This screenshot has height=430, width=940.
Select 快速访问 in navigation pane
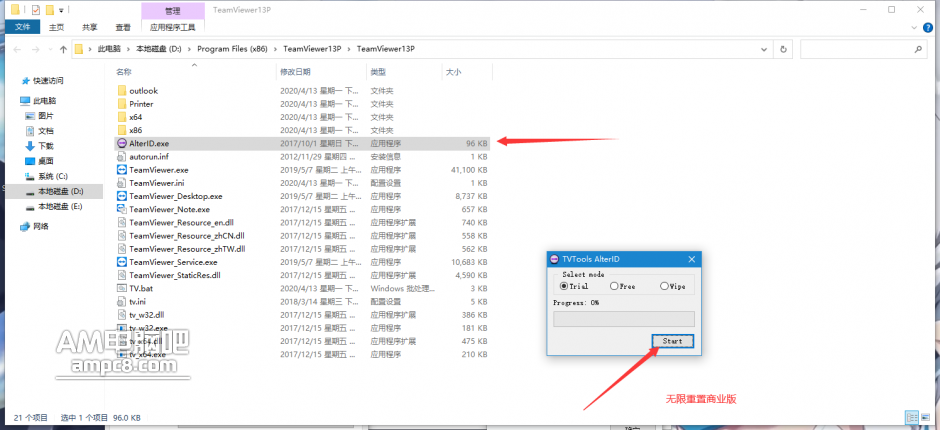pos(48,80)
